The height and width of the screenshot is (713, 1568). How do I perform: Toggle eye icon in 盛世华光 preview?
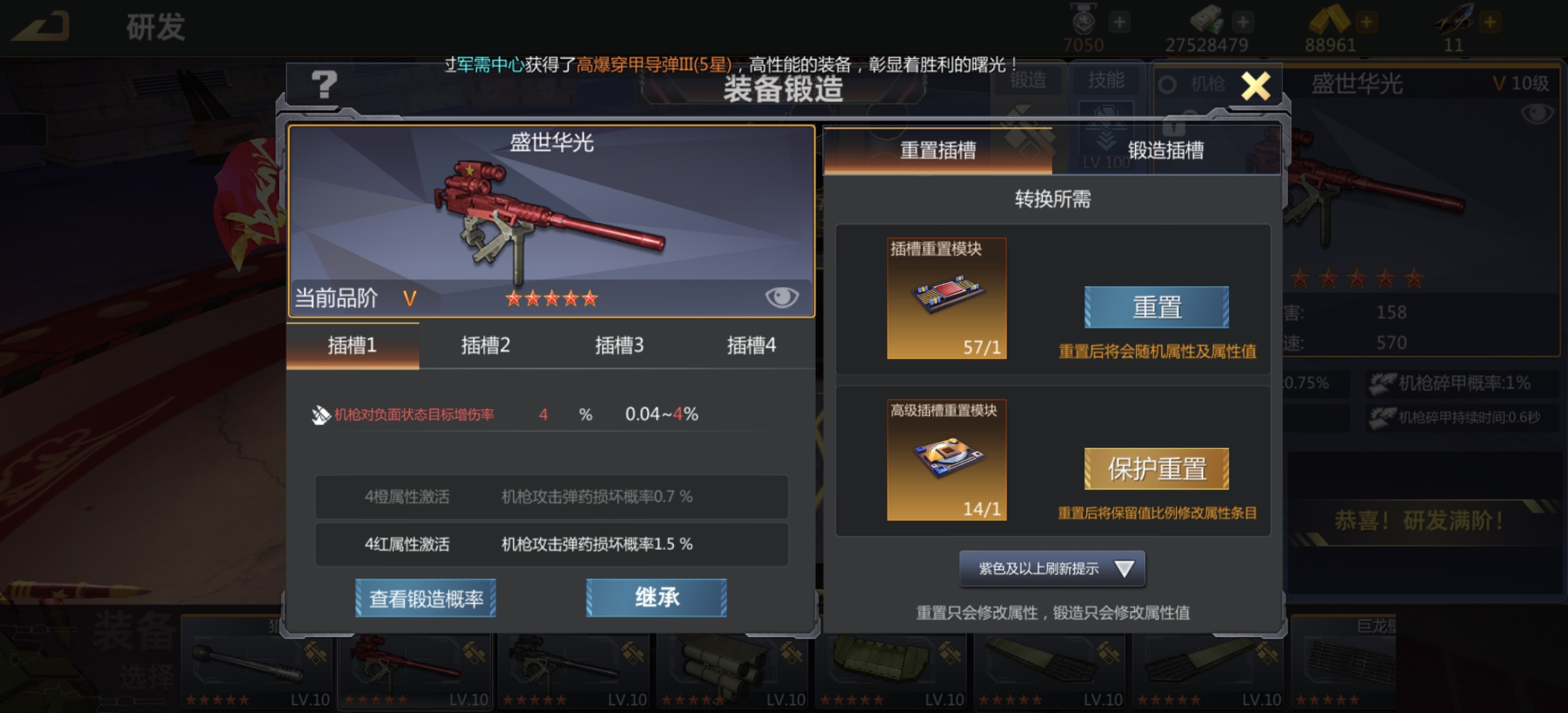[781, 297]
